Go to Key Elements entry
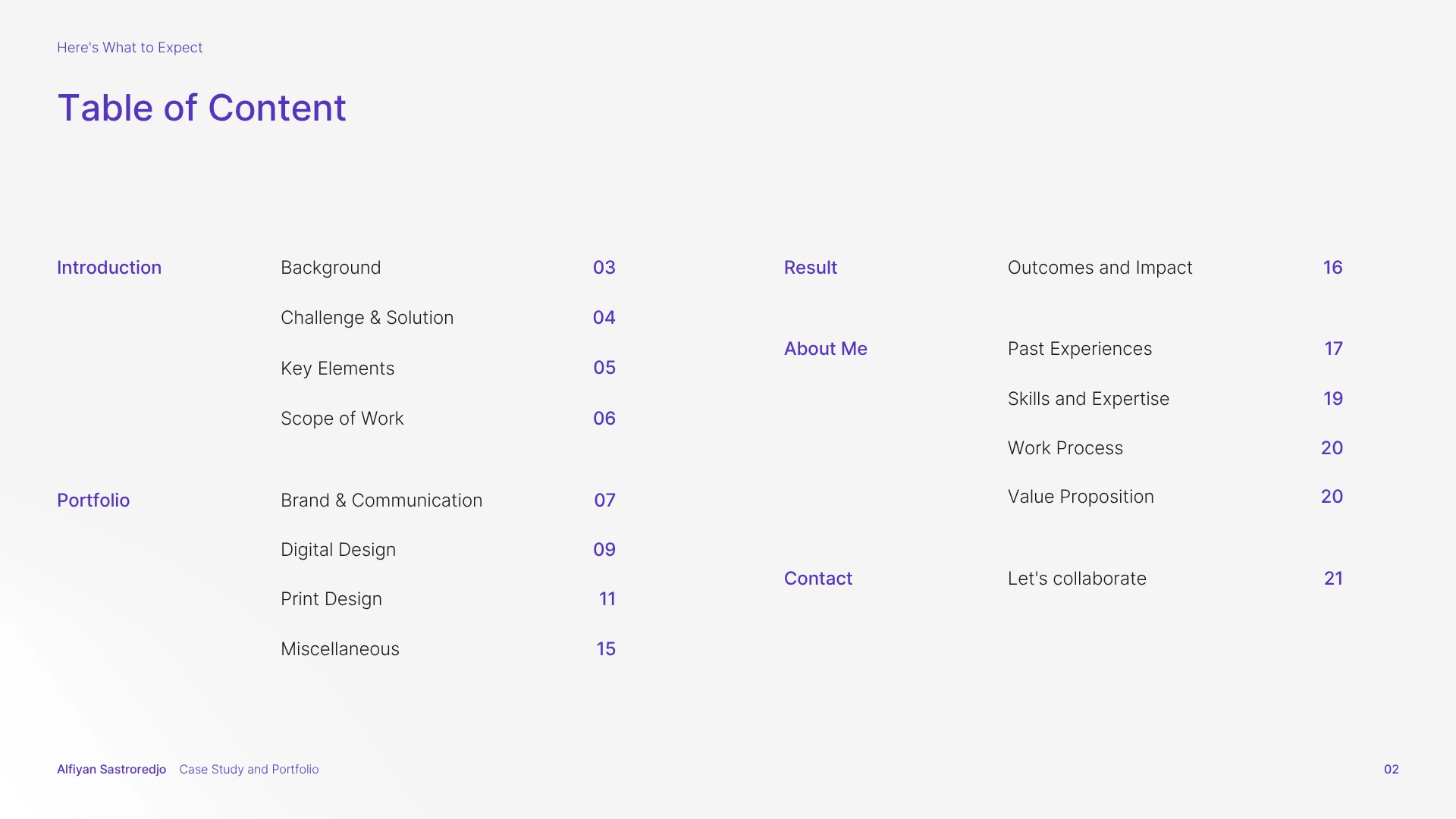 337,369
